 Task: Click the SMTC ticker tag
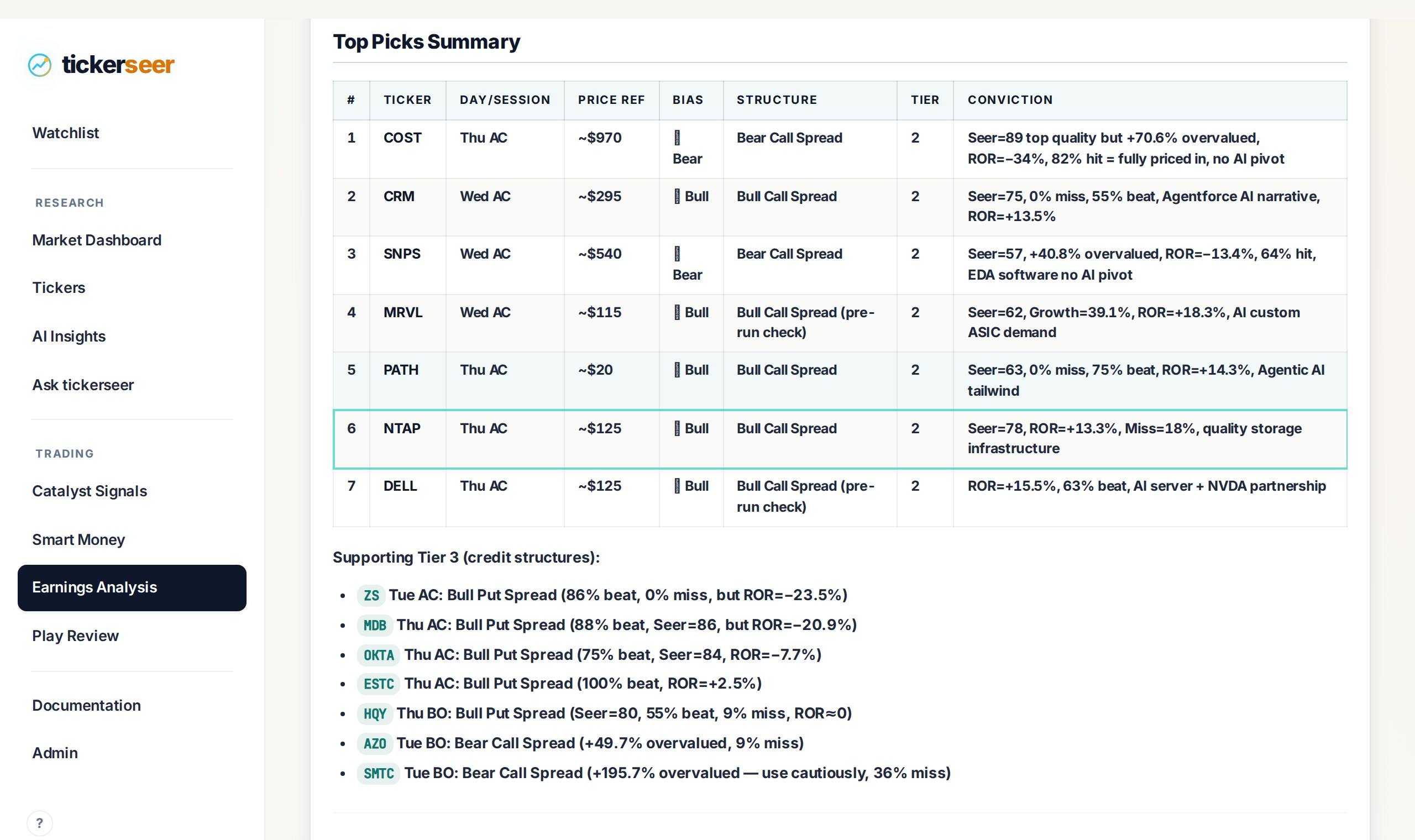point(379,773)
